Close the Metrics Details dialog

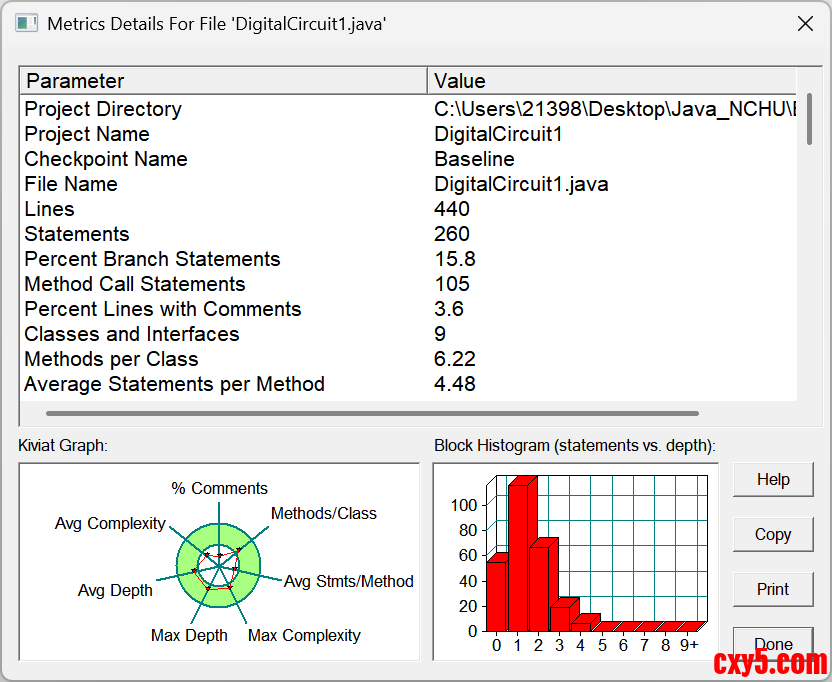tap(805, 24)
